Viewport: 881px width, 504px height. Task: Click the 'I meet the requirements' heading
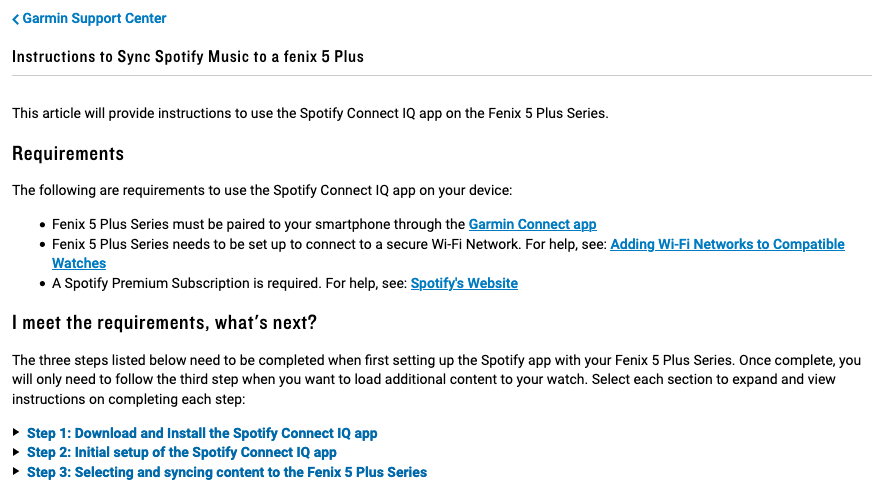pyautogui.click(x=164, y=322)
